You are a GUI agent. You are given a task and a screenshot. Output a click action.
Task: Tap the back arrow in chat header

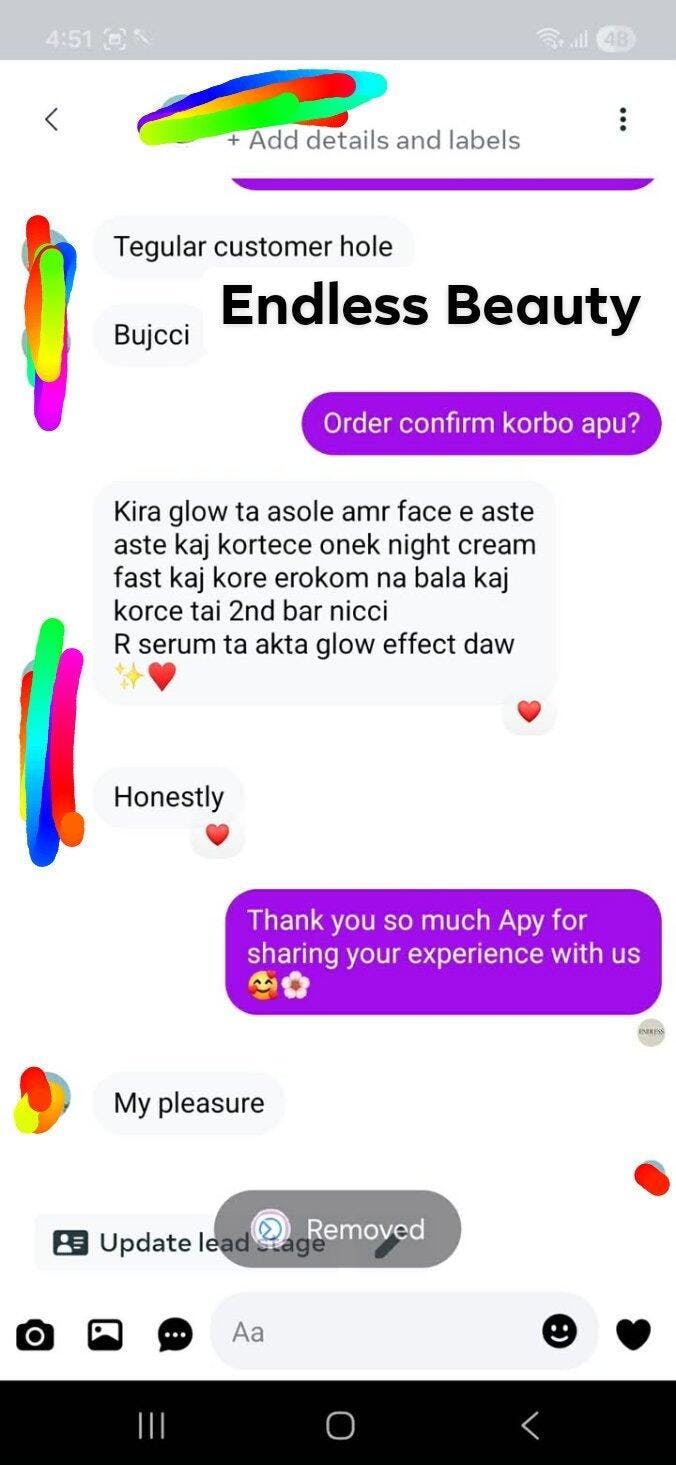click(52, 120)
